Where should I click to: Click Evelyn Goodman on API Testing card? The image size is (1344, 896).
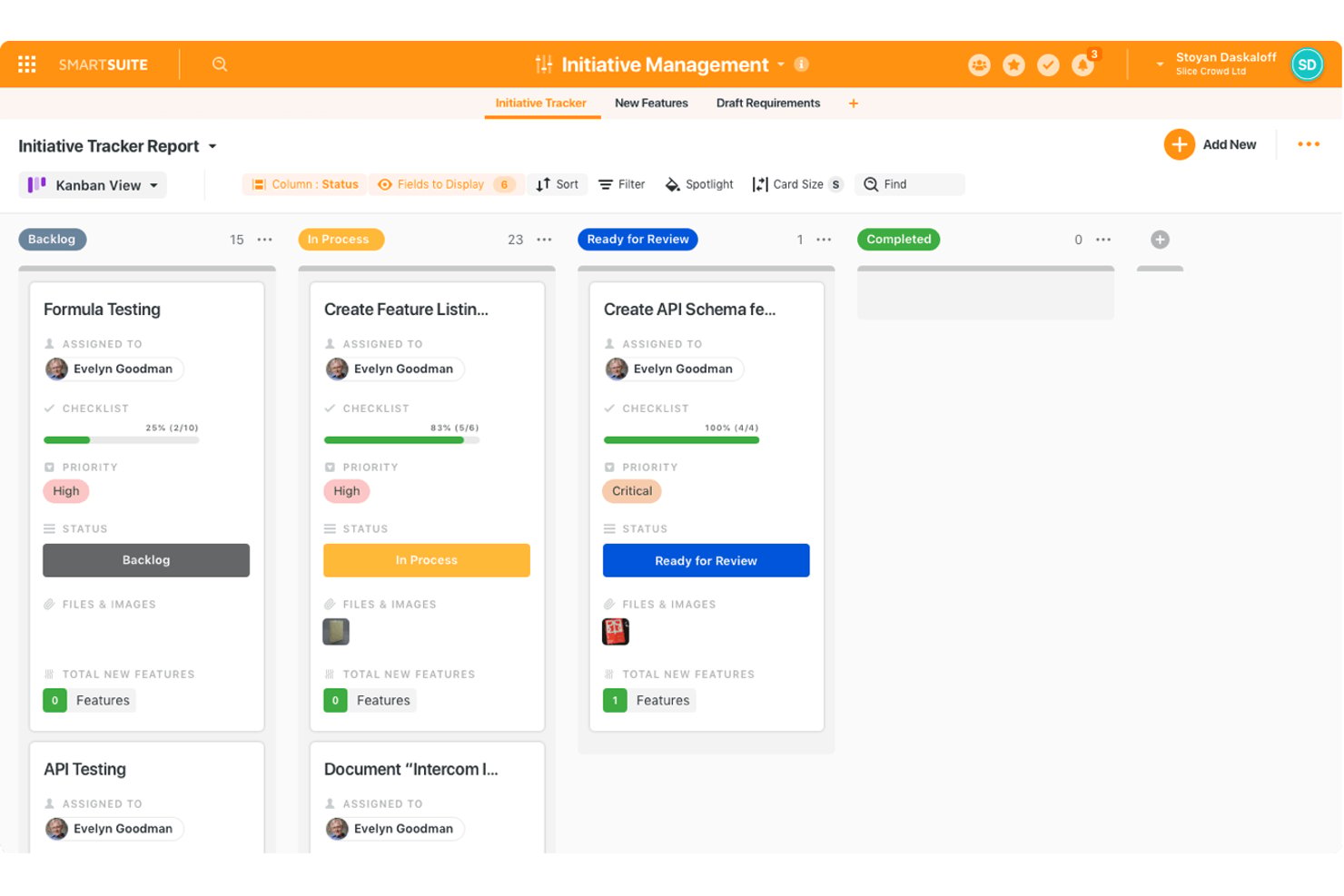click(114, 829)
